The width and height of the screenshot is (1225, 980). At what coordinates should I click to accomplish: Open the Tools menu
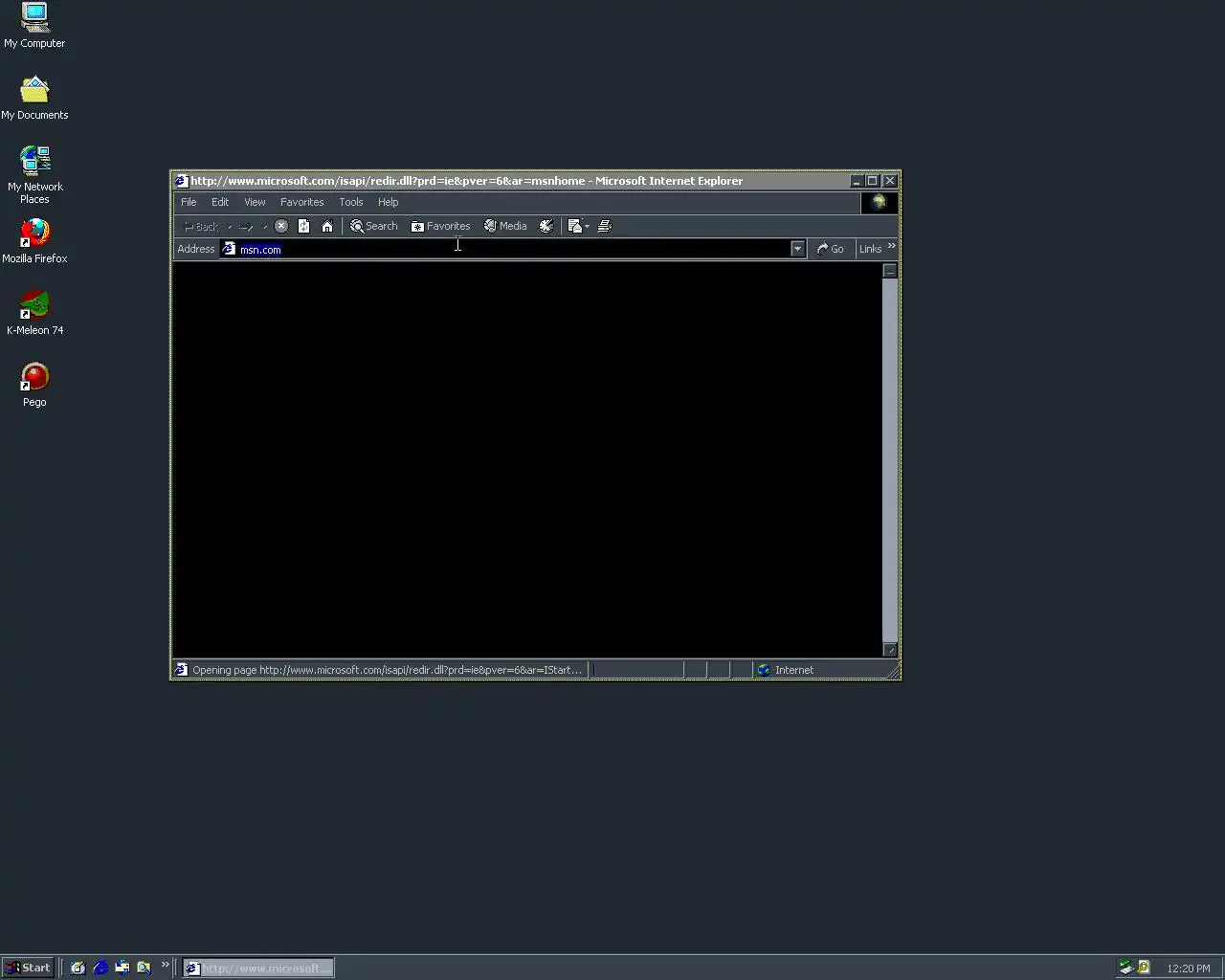[351, 202]
